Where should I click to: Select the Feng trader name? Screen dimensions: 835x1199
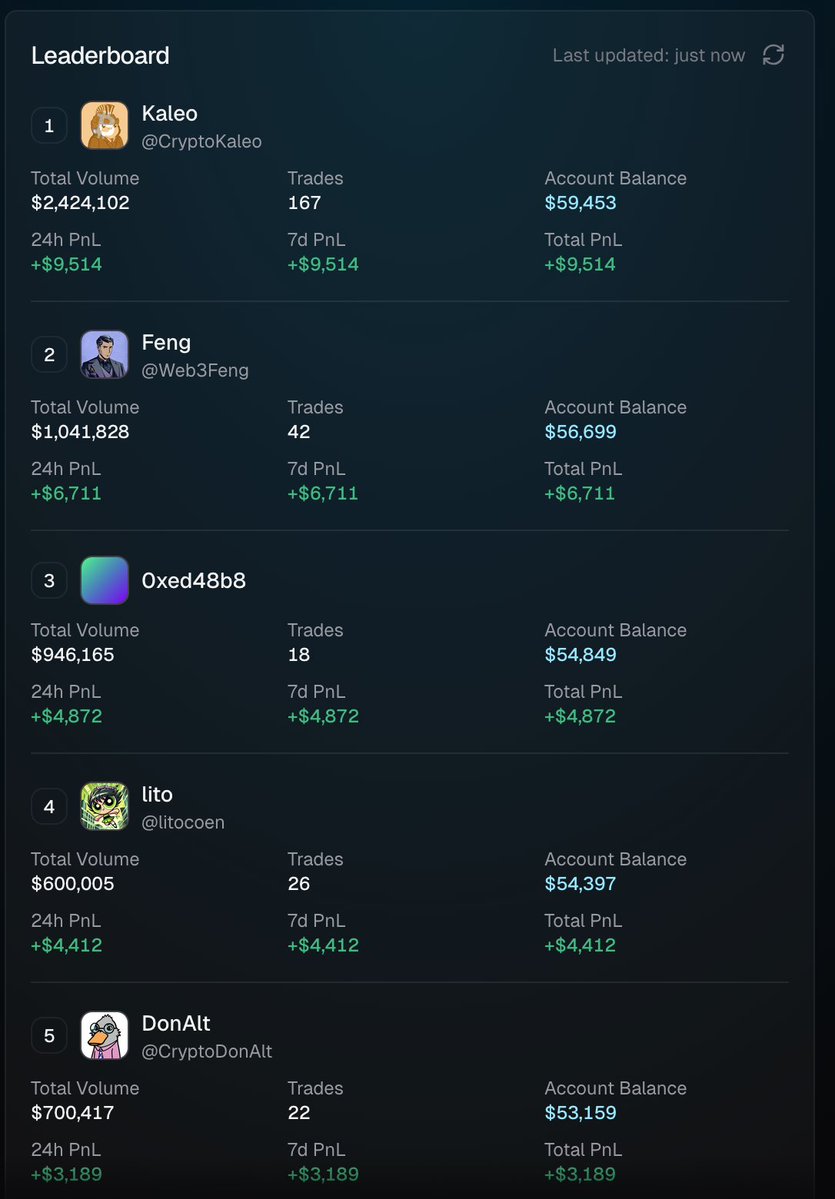pyautogui.click(x=166, y=343)
